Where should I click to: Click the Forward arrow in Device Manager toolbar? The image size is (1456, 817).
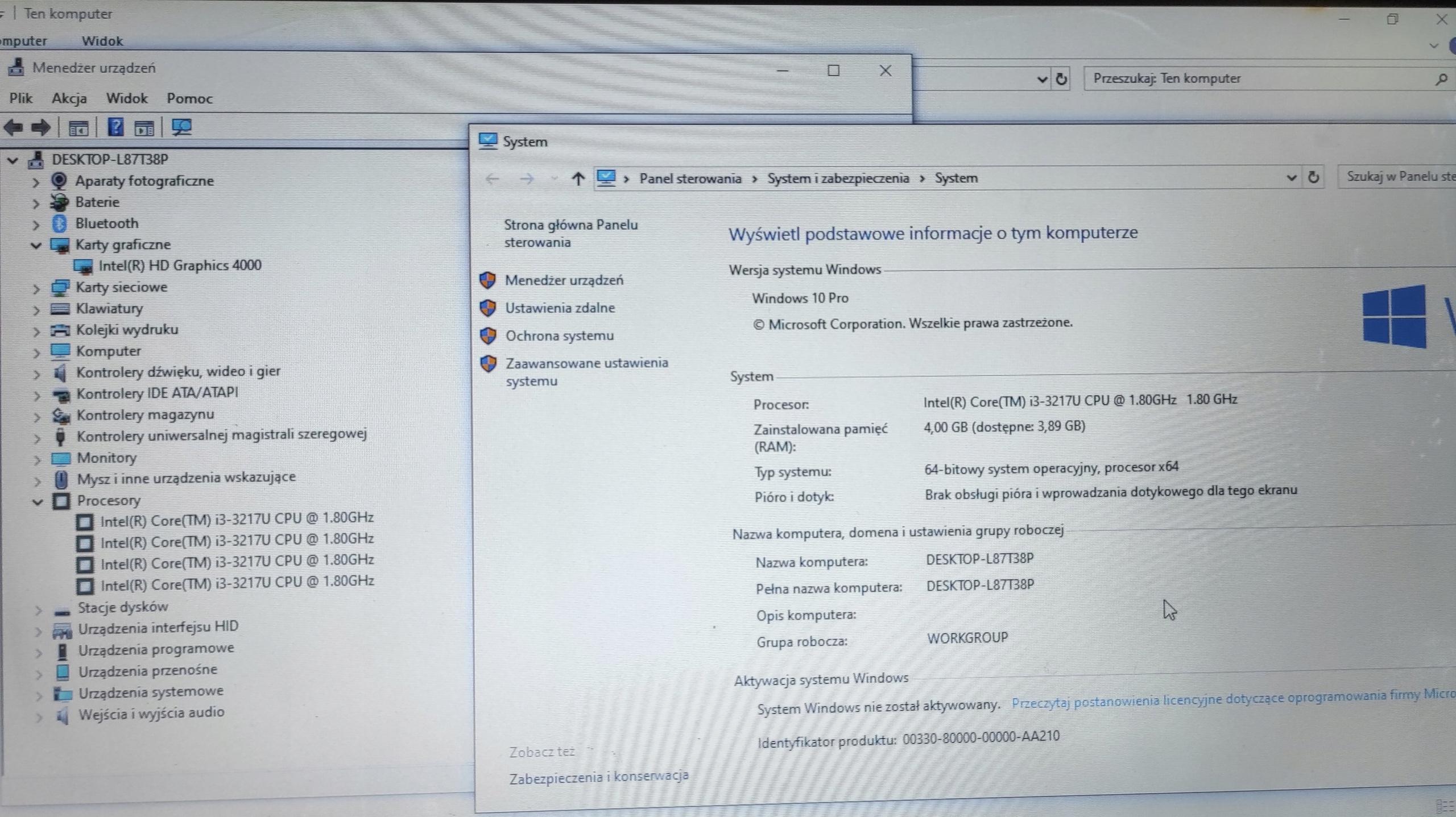tap(40, 127)
